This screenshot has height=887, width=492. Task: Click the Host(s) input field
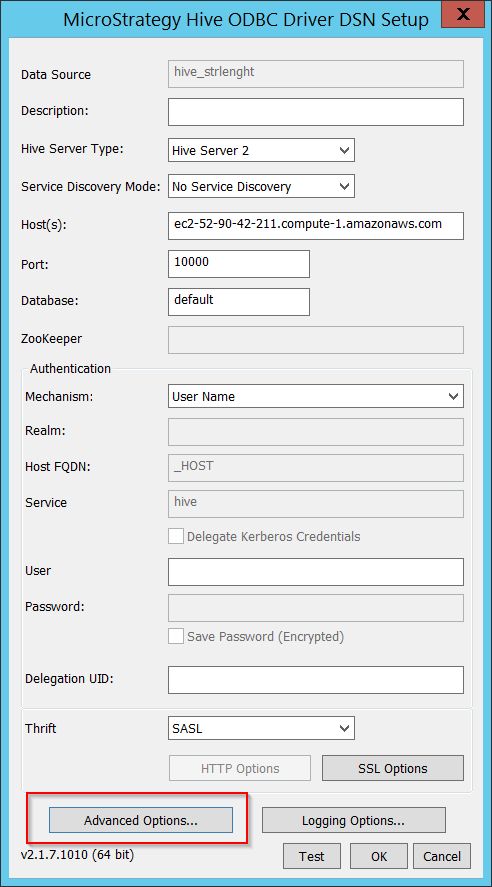[x=316, y=226]
